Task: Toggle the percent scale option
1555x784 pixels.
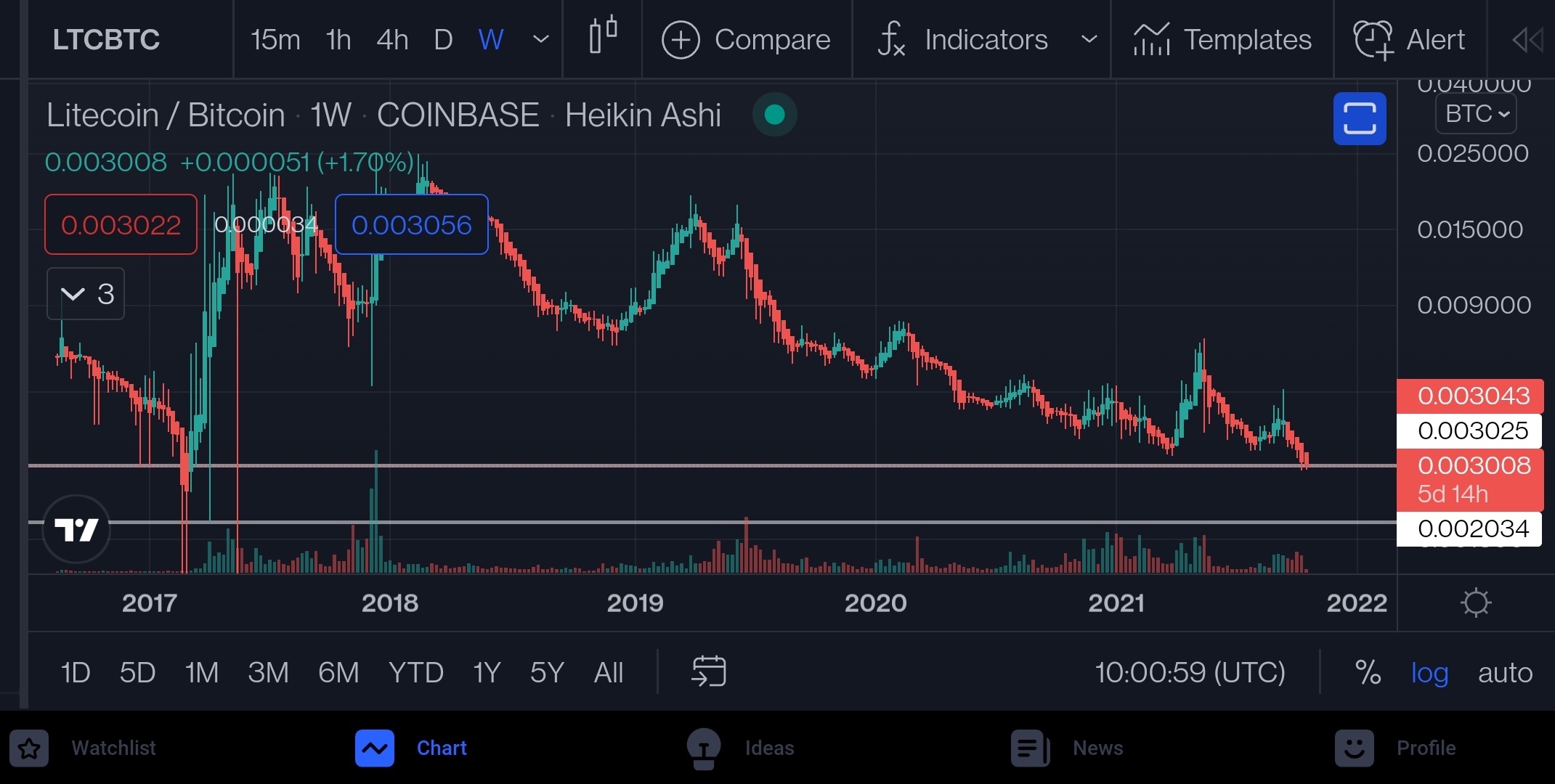Action: (1368, 673)
